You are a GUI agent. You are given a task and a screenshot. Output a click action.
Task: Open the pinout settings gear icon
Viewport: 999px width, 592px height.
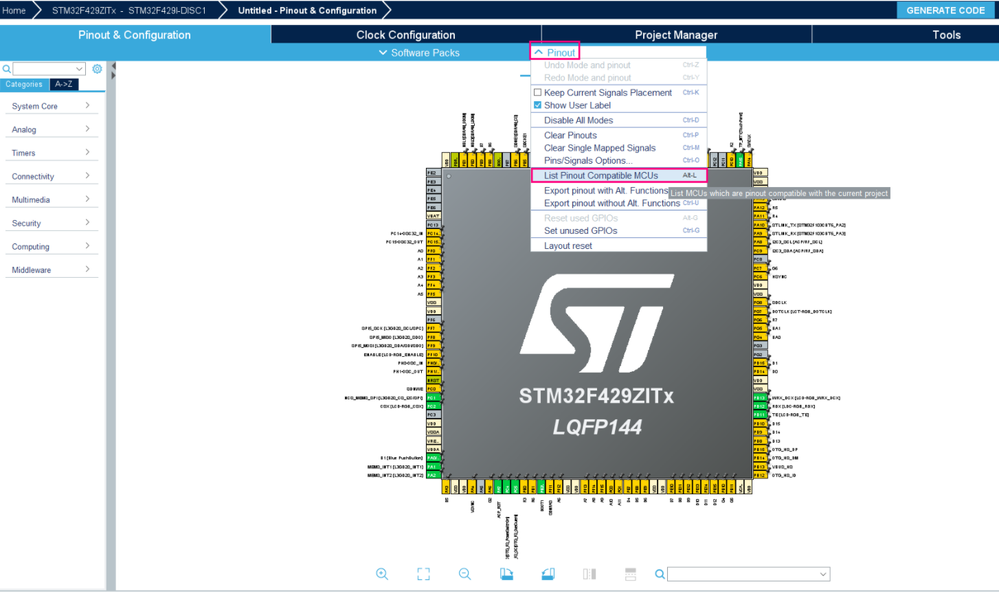[97, 69]
